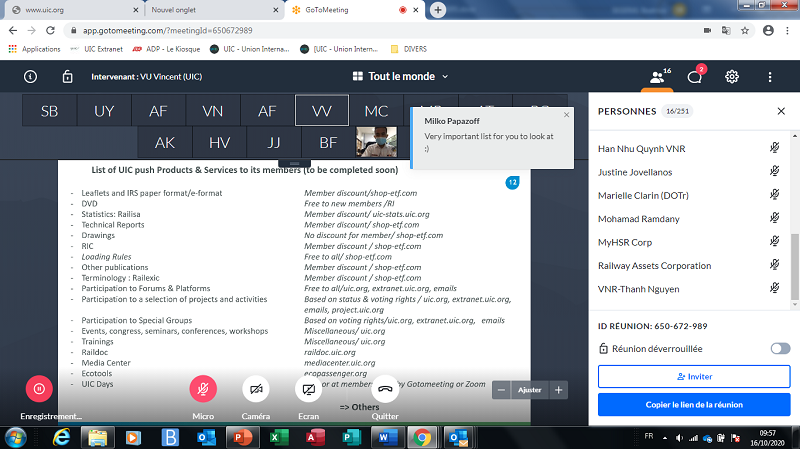The height and width of the screenshot is (449, 800).
Task: Select the SB participant tile
Action: coord(49,110)
